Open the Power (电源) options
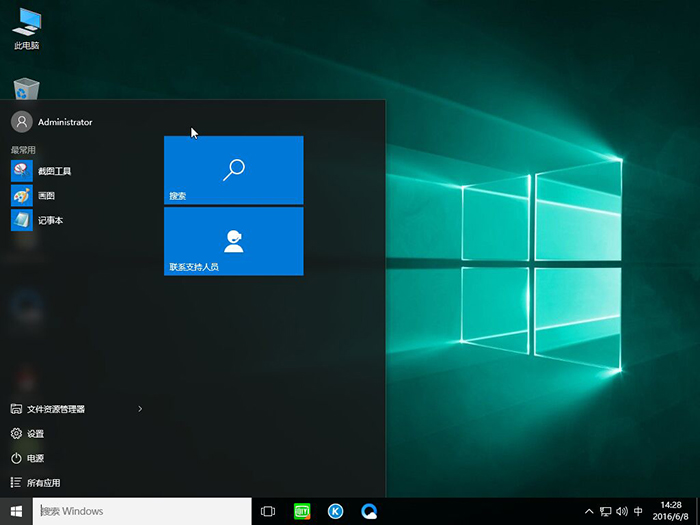Image resolution: width=700 pixels, height=525 pixels. coord(35,458)
